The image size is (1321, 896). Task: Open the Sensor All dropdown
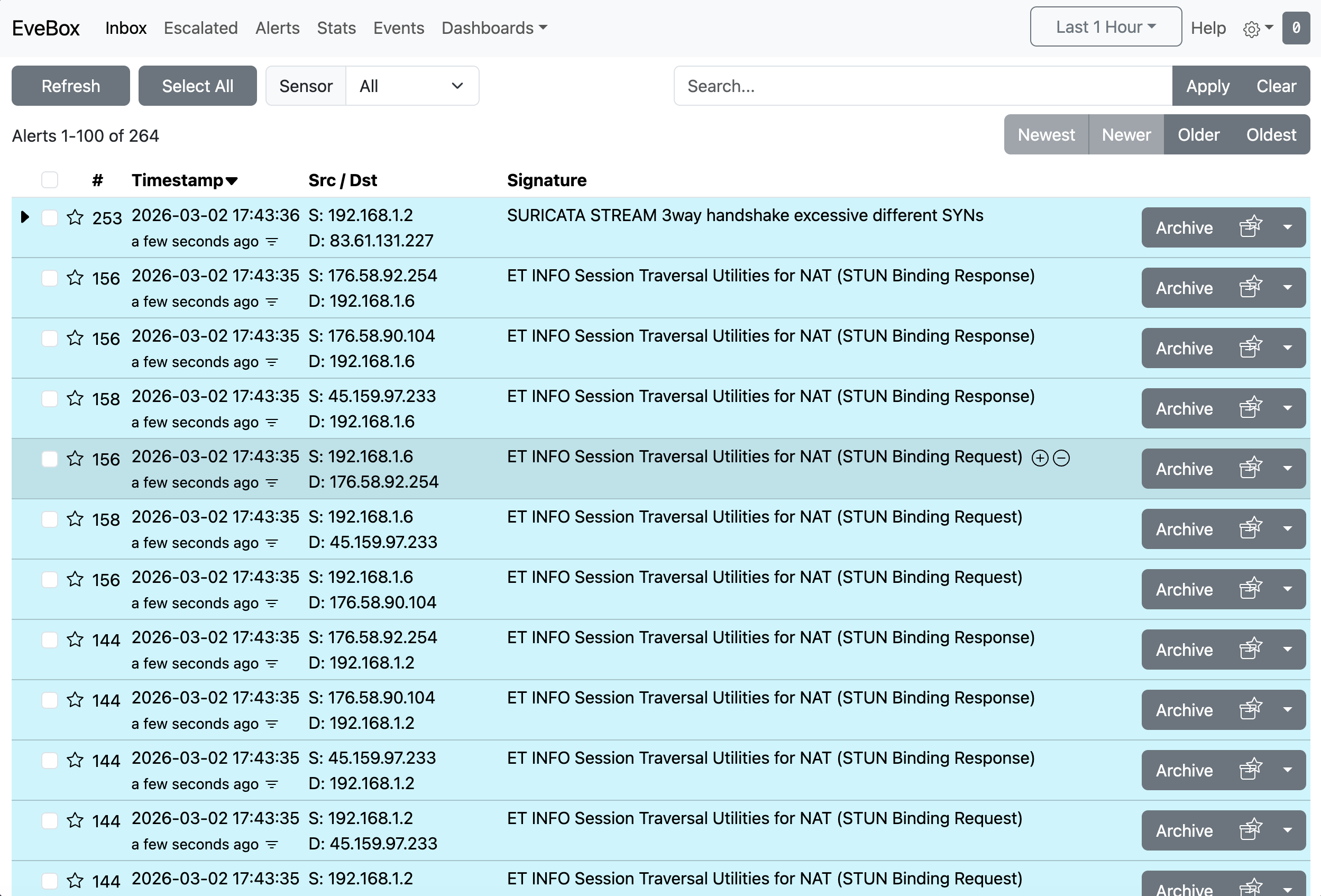click(x=411, y=86)
